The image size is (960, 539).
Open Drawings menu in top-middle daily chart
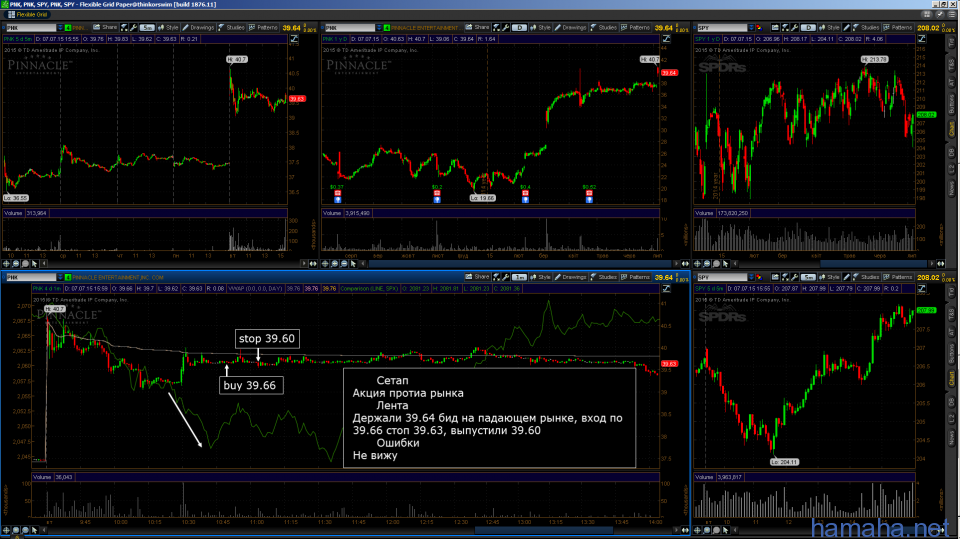tap(570, 28)
